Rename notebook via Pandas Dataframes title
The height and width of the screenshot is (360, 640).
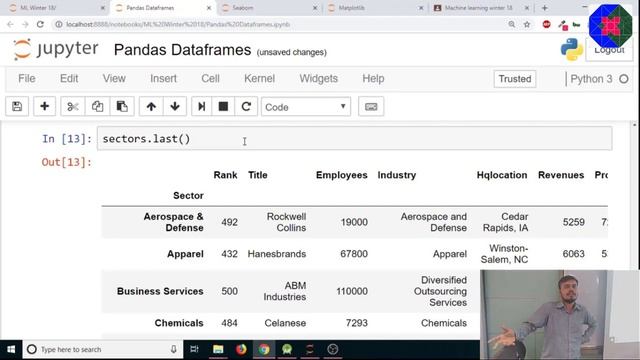click(x=182, y=50)
